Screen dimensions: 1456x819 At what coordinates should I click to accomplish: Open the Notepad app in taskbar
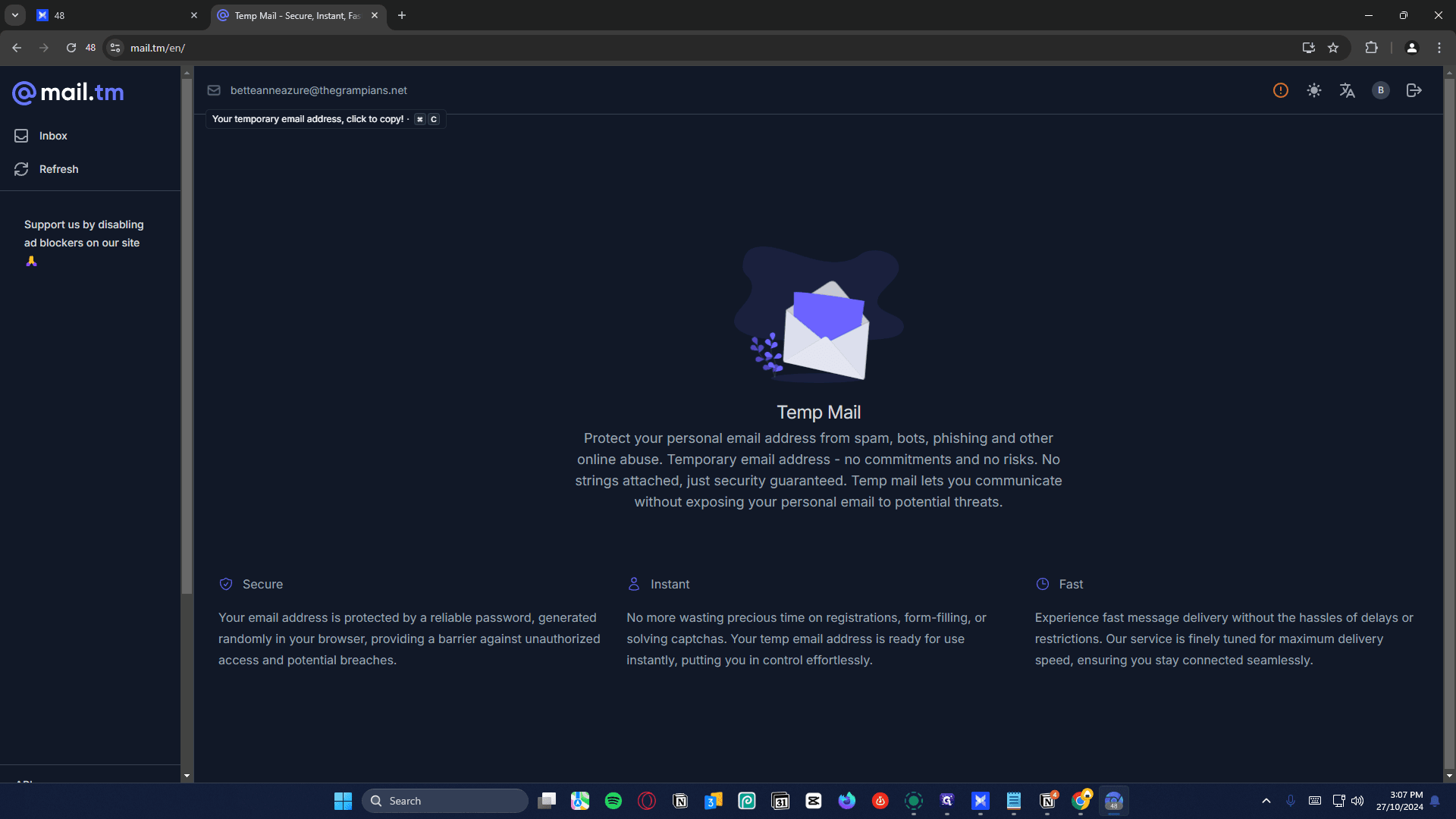[1014, 801]
